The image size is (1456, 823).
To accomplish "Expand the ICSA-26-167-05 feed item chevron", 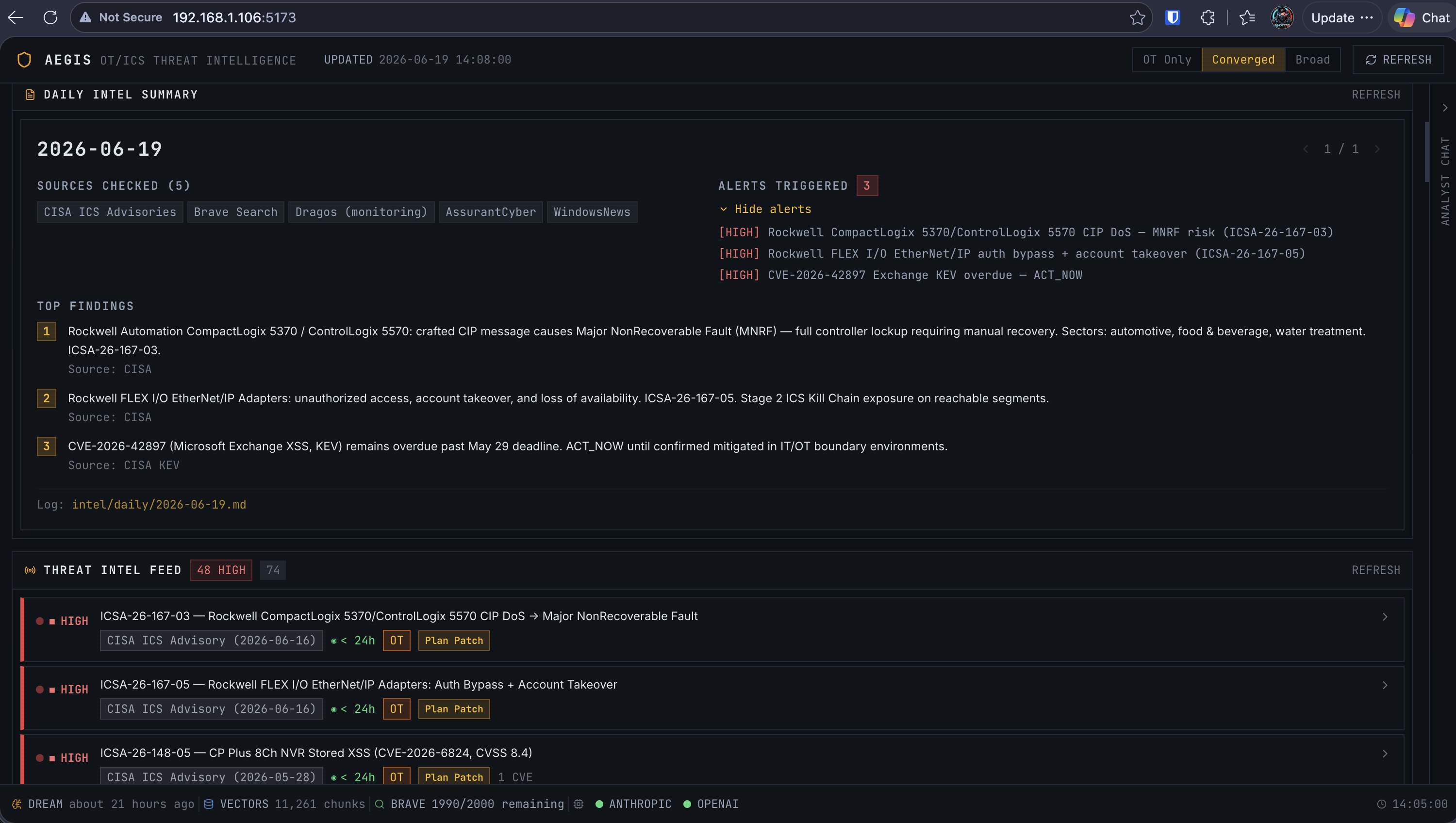I will [x=1385, y=685].
